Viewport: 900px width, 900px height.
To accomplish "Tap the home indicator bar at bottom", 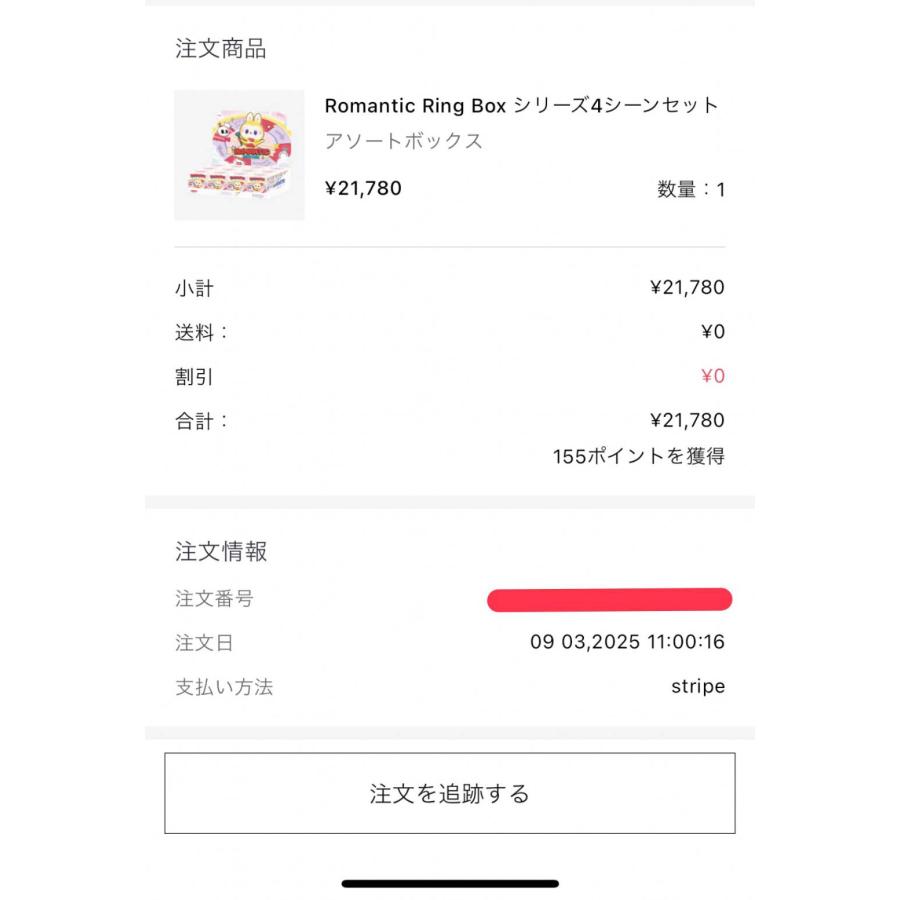I will 450,885.
